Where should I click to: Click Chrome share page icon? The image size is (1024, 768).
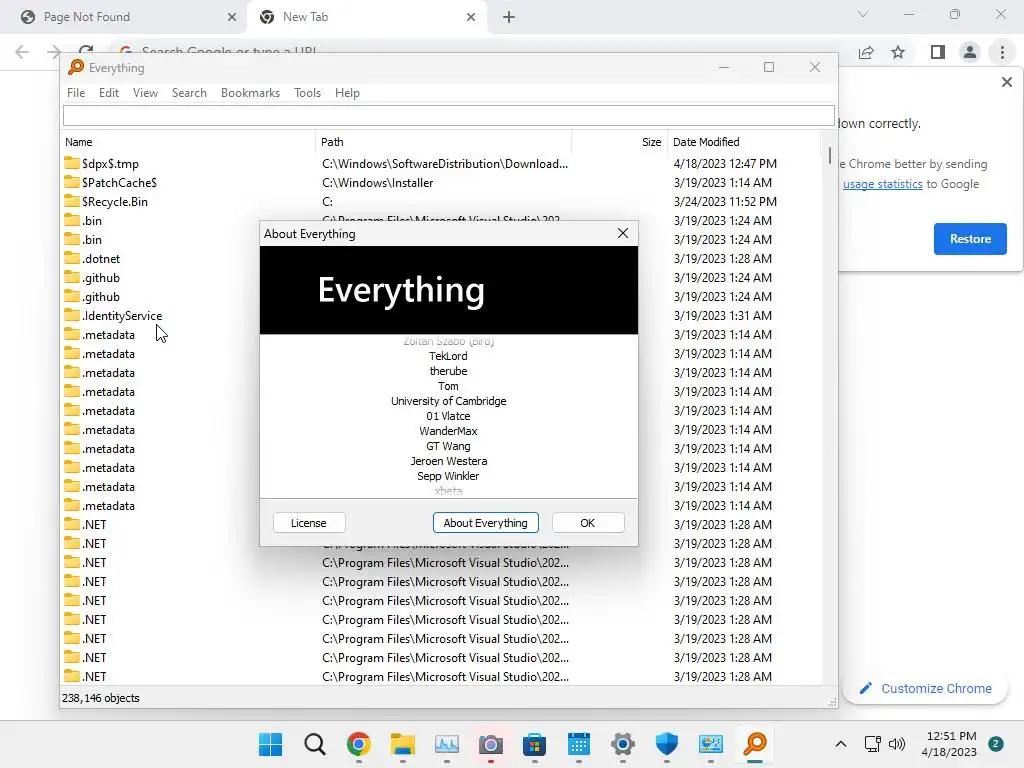[x=866, y=52]
